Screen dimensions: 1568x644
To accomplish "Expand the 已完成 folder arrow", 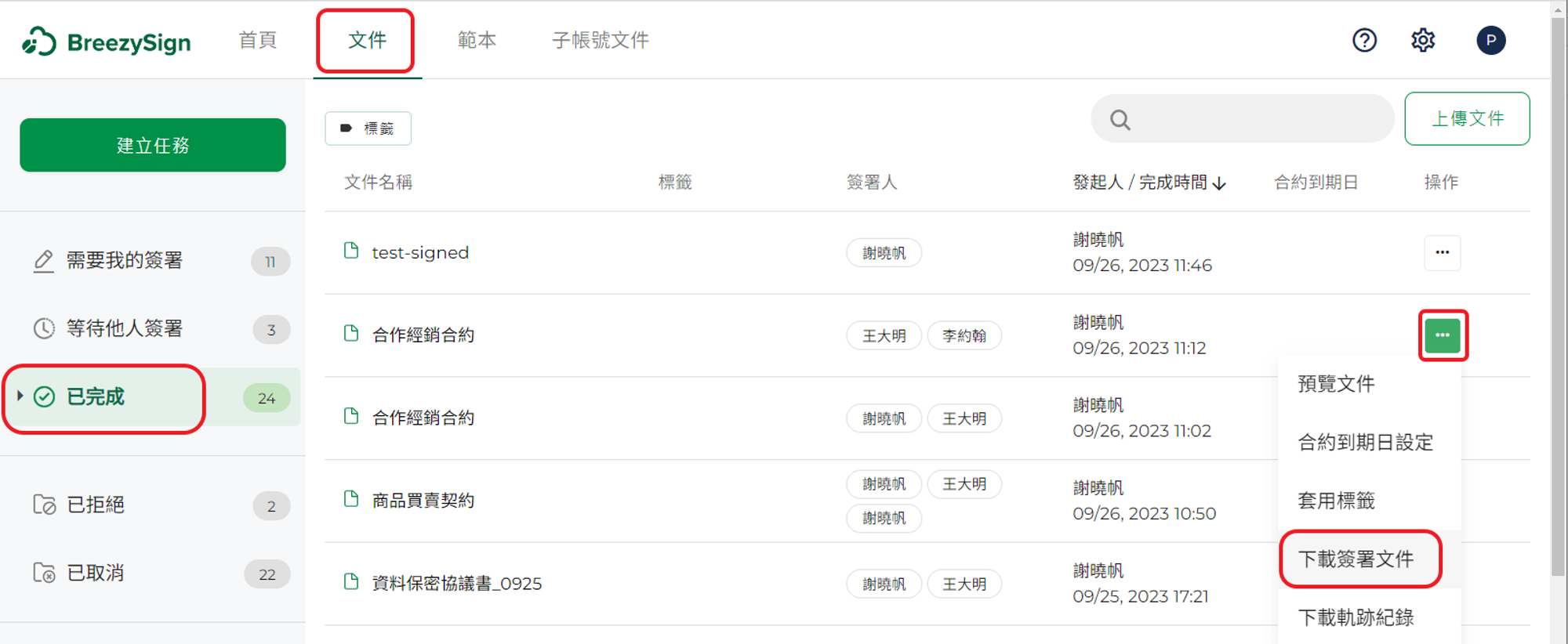I will [x=20, y=396].
